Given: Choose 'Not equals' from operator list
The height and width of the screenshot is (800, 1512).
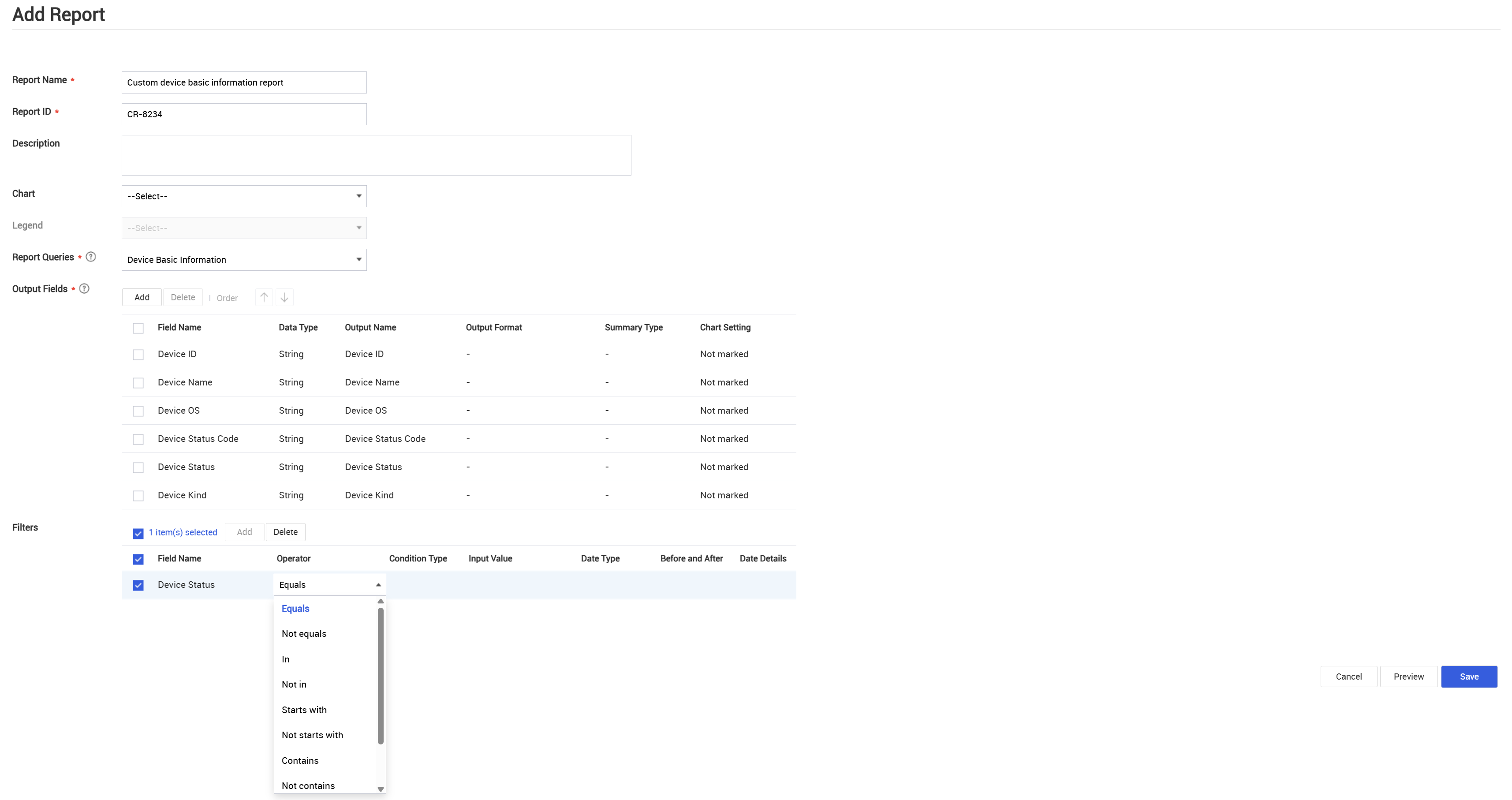Looking at the screenshot, I should coord(304,633).
